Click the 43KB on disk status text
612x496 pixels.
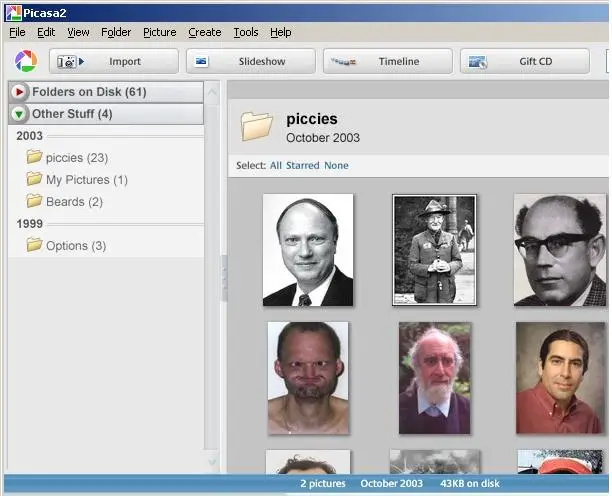coord(470,484)
